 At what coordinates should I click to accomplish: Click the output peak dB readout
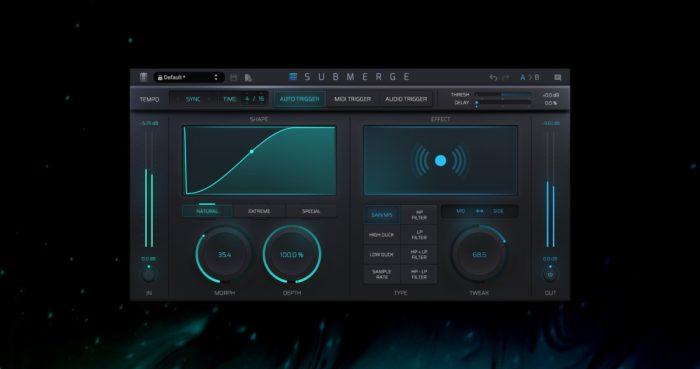point(551,123)
